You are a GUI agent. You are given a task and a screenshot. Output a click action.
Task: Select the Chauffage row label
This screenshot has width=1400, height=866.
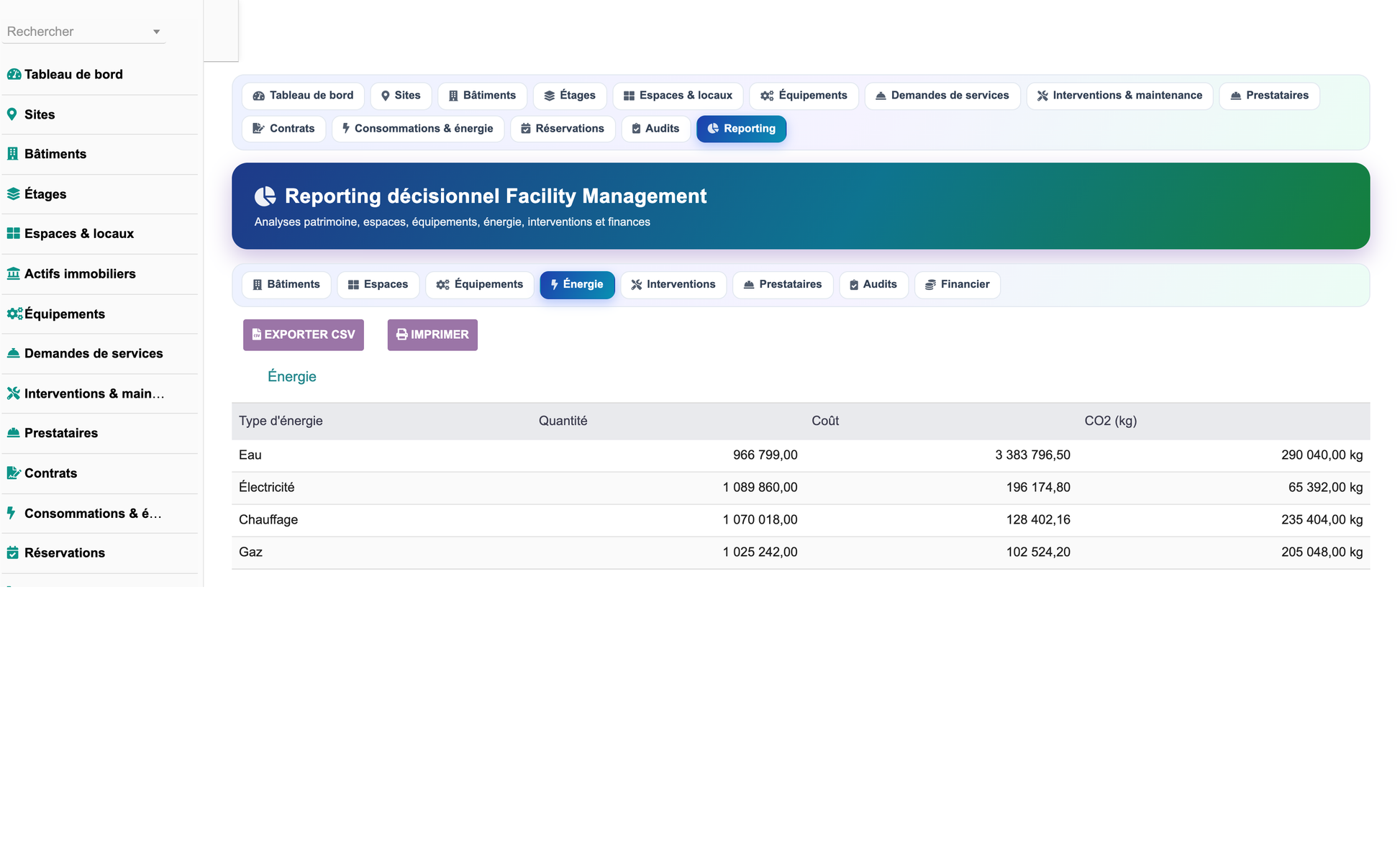click(x=268, y=520)
